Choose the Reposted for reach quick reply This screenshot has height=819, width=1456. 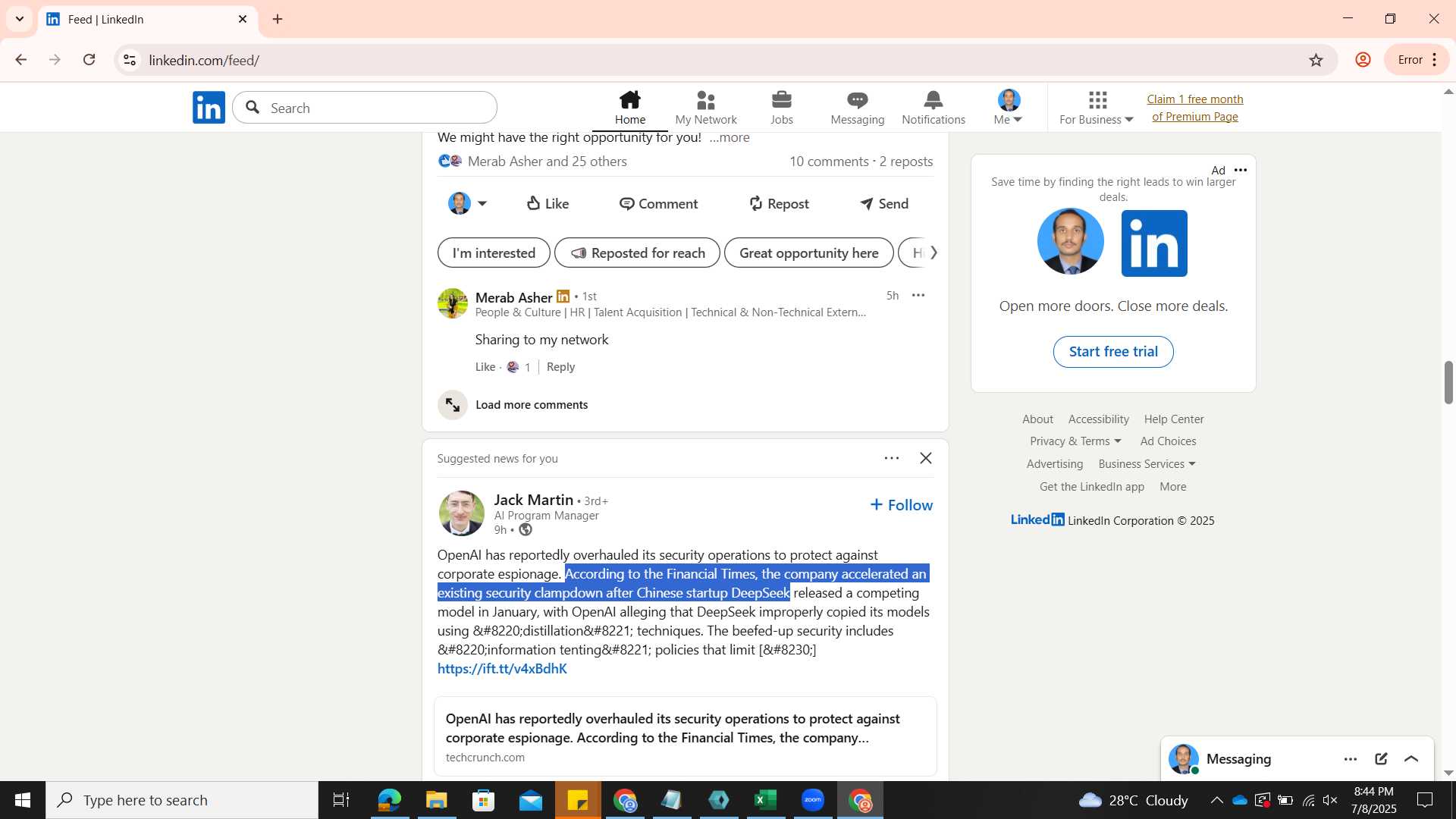pyautogui.click(x=637, y=253)
